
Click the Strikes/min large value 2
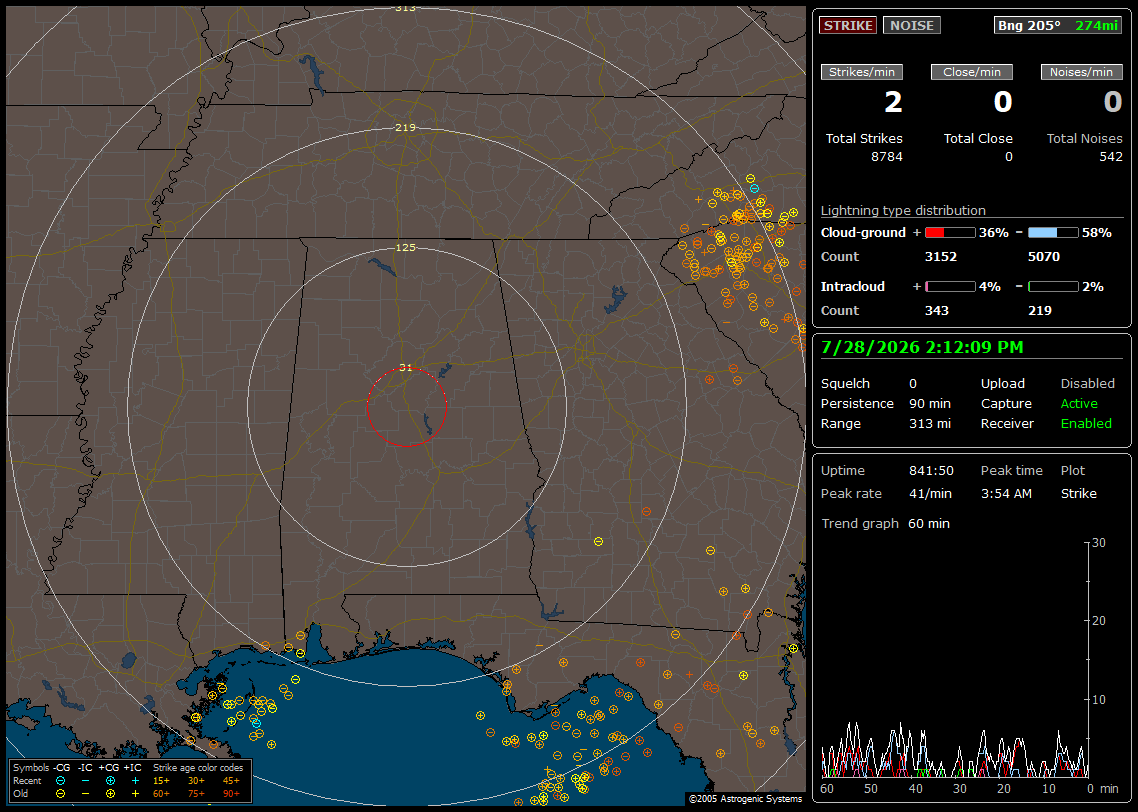(x=893, y=102)
